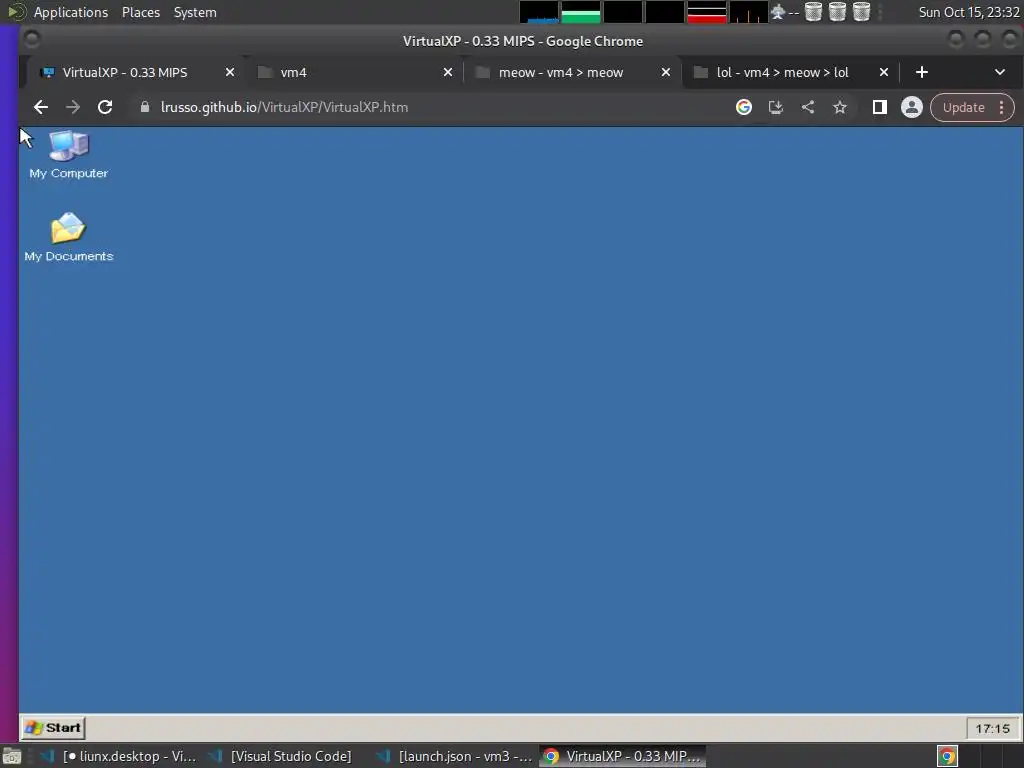Switch to the lol - vm4 > meow > lol tab
1024x768 pixels.
click(790, 72)
